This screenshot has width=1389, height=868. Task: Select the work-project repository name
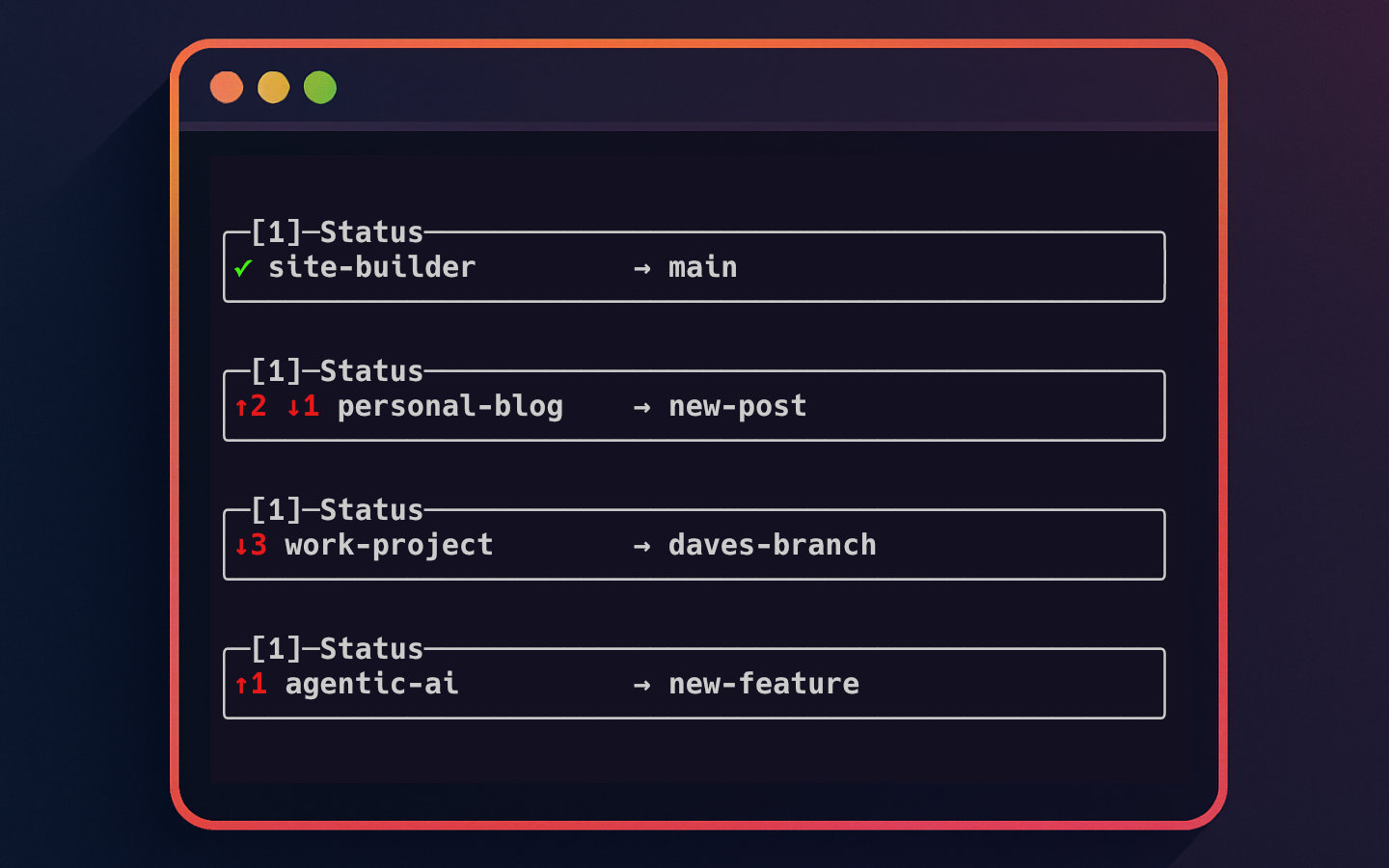coord(388,545)
